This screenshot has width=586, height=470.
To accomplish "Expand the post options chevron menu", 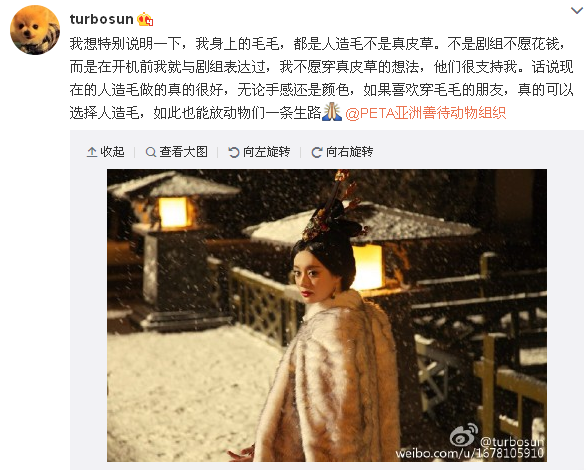I will click(577, 10).
